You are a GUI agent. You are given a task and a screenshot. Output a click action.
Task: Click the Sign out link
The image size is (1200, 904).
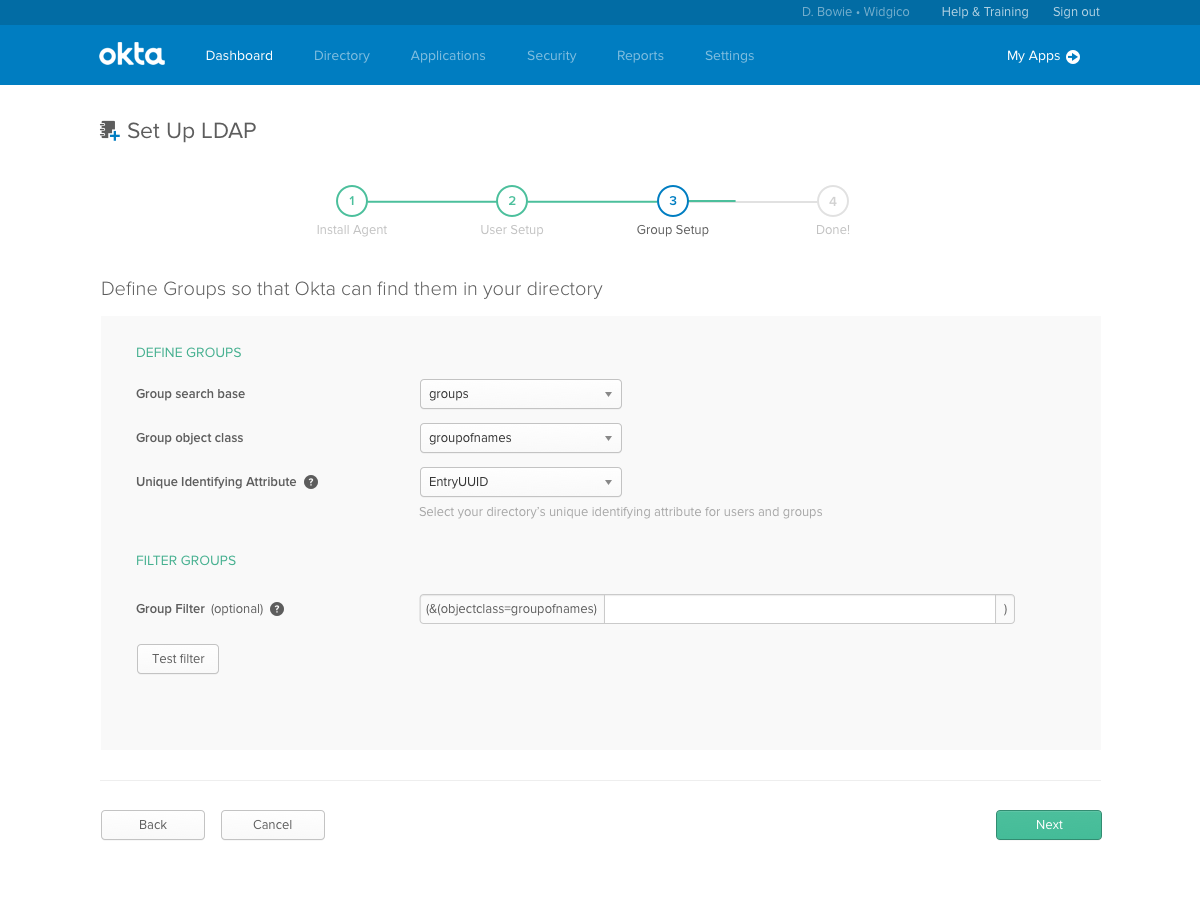1076,12
